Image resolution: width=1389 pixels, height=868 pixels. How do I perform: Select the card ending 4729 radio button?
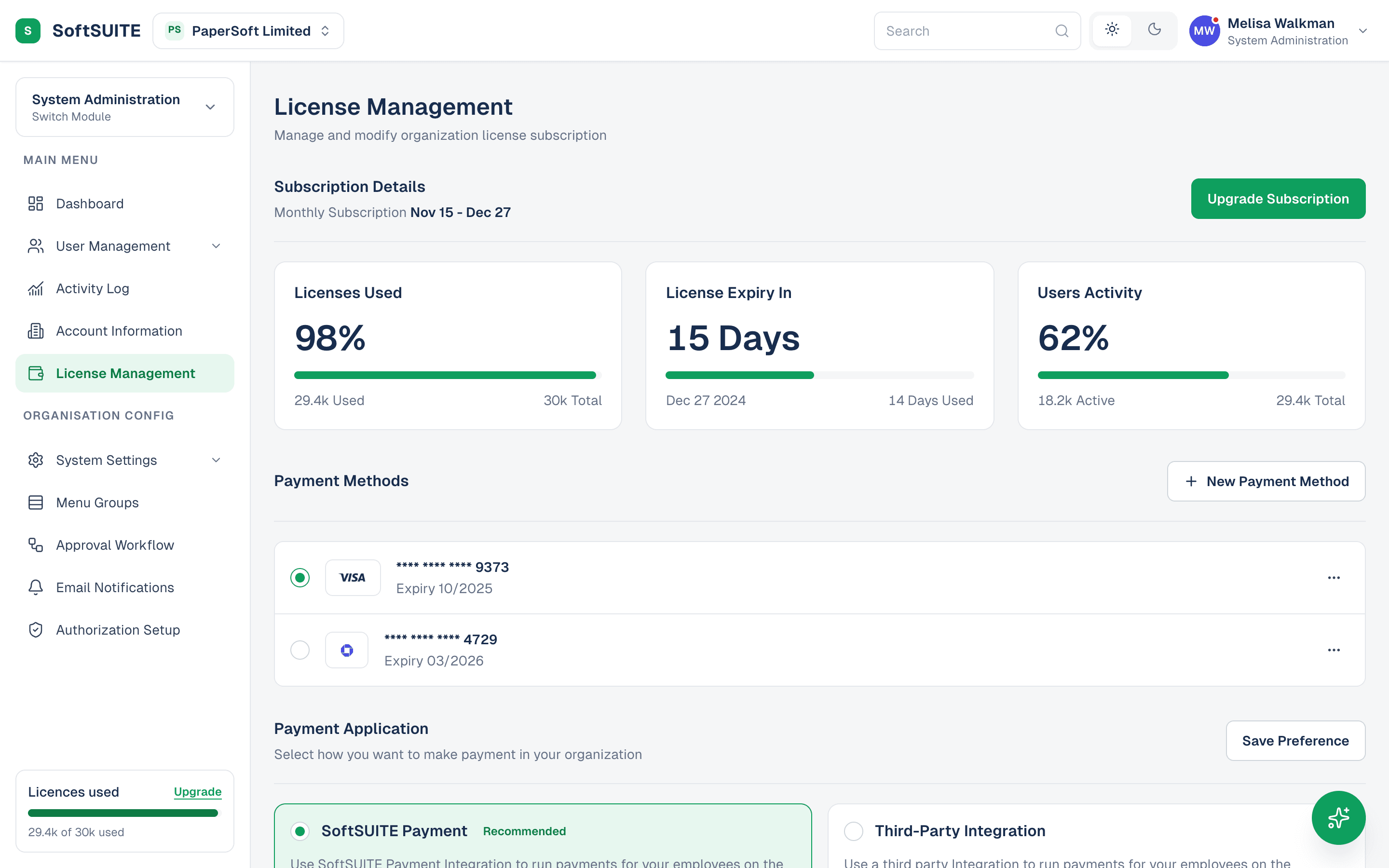[x=300, y=650]
